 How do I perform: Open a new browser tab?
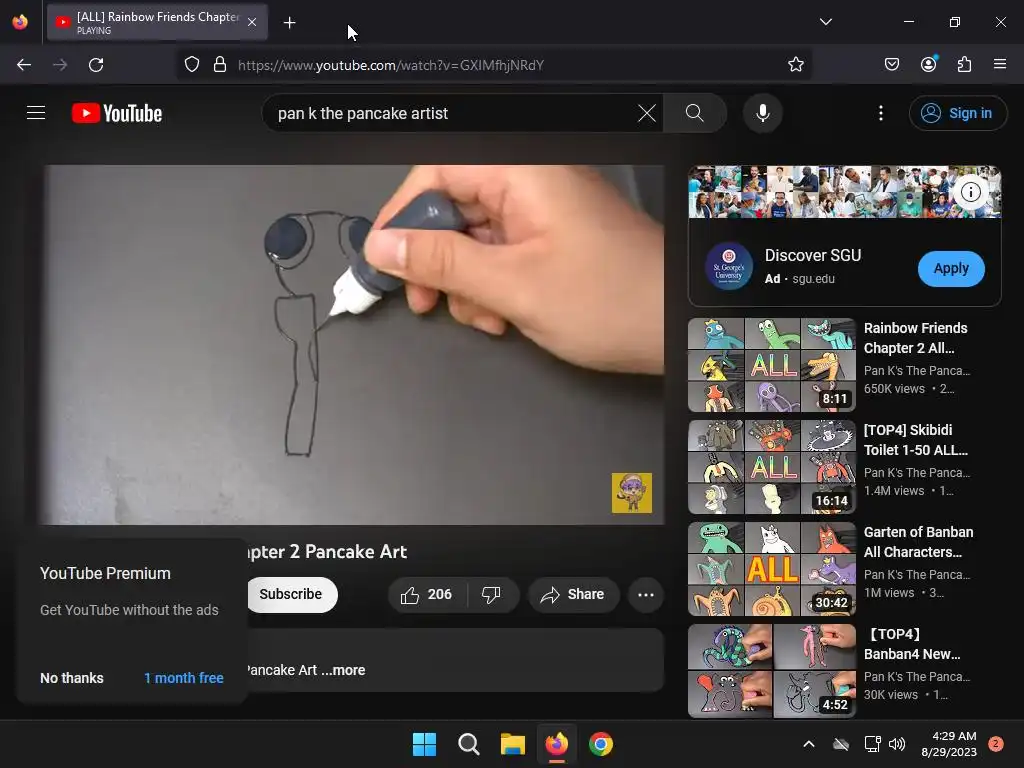click(289, 23)
